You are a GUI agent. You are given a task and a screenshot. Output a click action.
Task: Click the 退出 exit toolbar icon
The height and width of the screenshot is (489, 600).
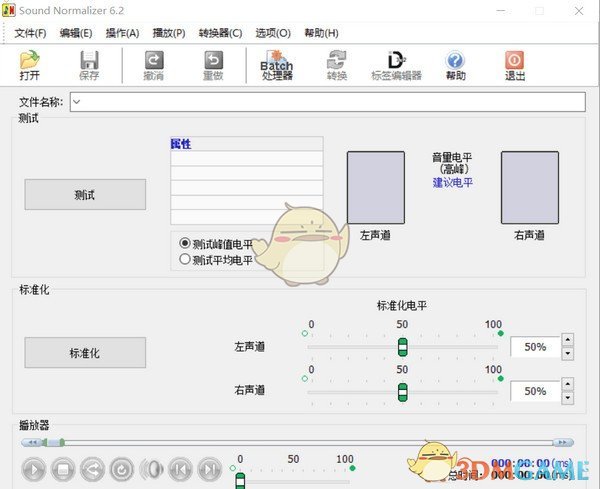pos(515,65)
